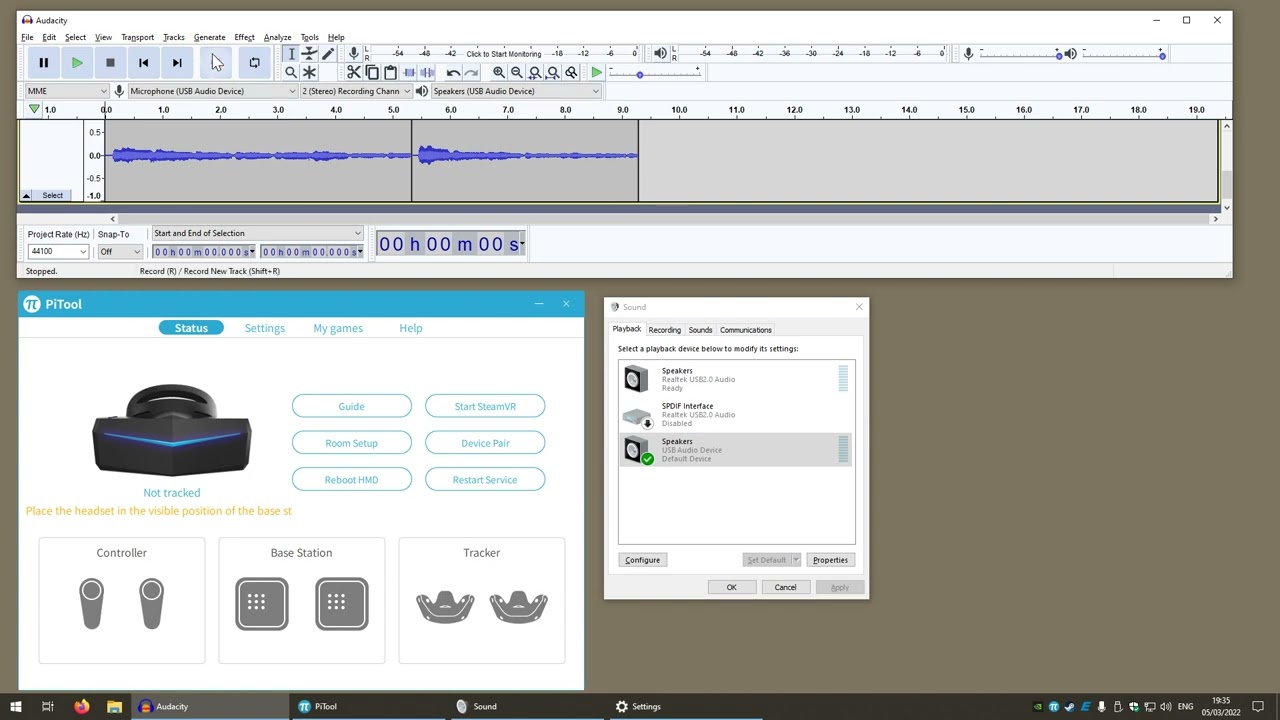Open the Analyze menu

[x=277, y=37]
